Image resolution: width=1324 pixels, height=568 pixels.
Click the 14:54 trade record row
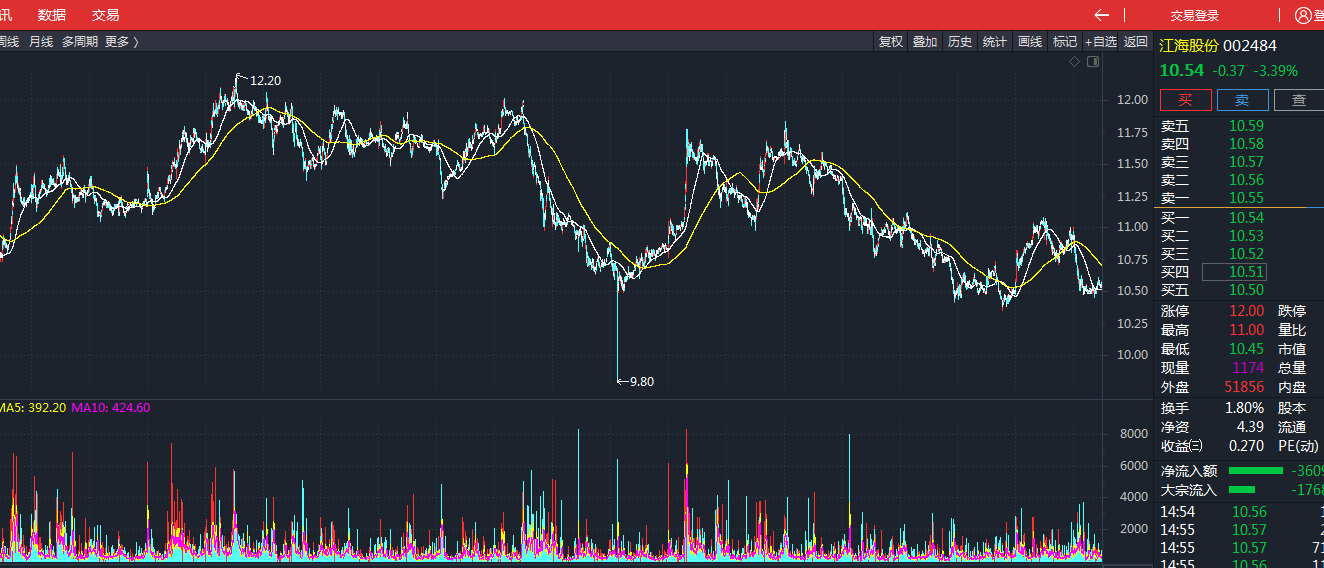click(x=1241, y=512)
